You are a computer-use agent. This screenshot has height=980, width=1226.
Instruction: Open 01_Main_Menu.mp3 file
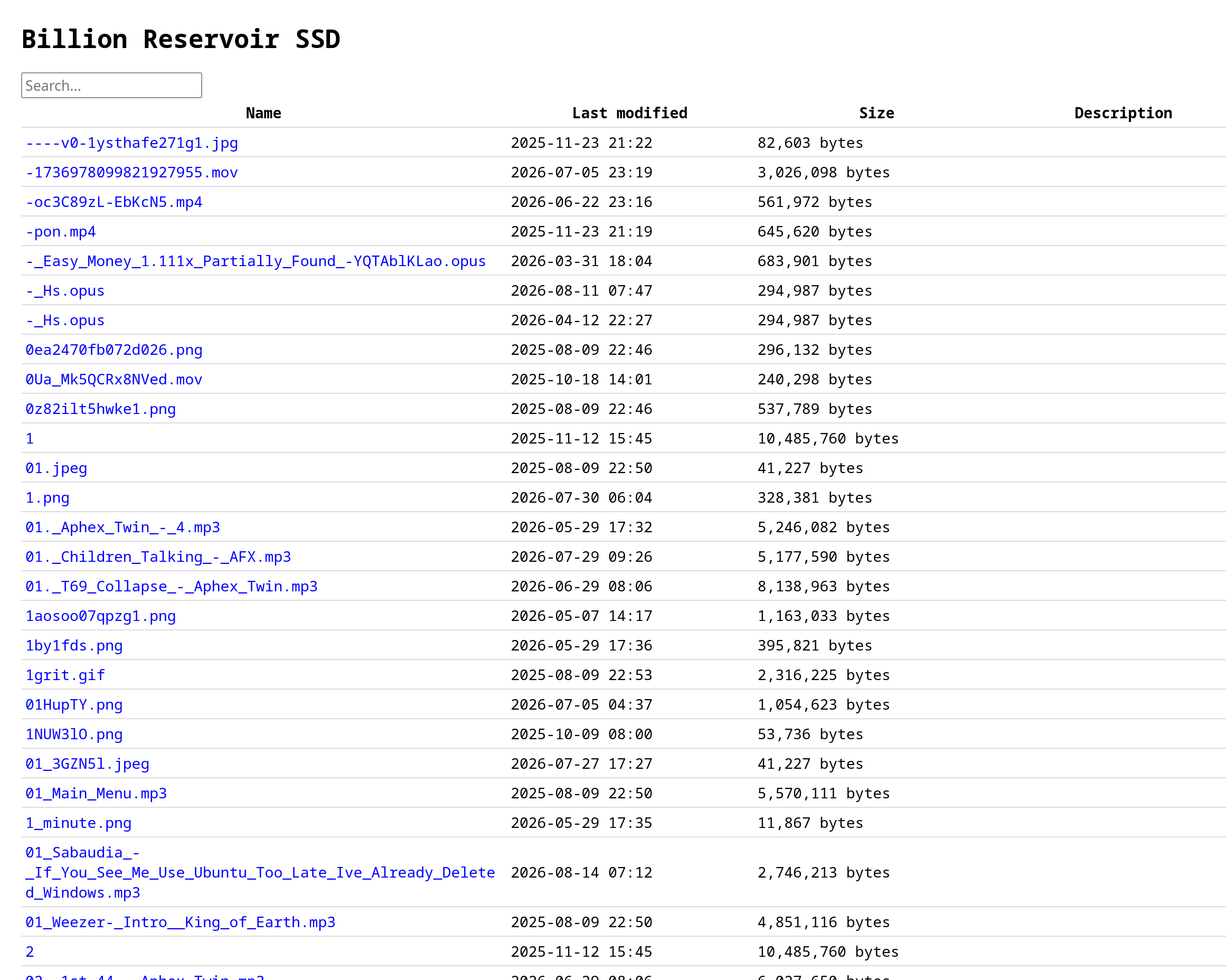pyautogui.click(x=96, y=794)
